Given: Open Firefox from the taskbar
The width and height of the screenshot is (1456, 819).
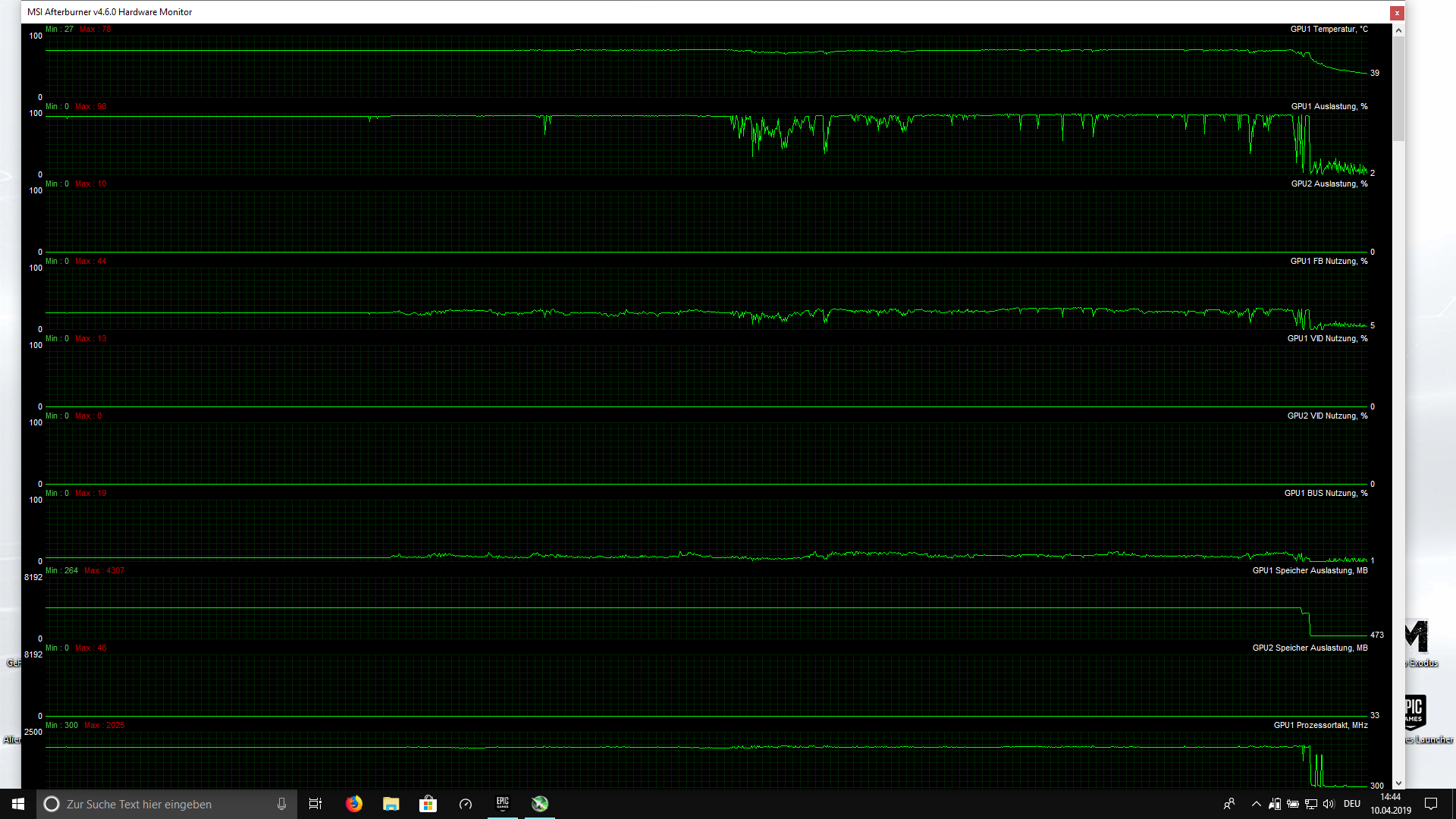Looking at the screenshot, I should click(x=354, y=804).
